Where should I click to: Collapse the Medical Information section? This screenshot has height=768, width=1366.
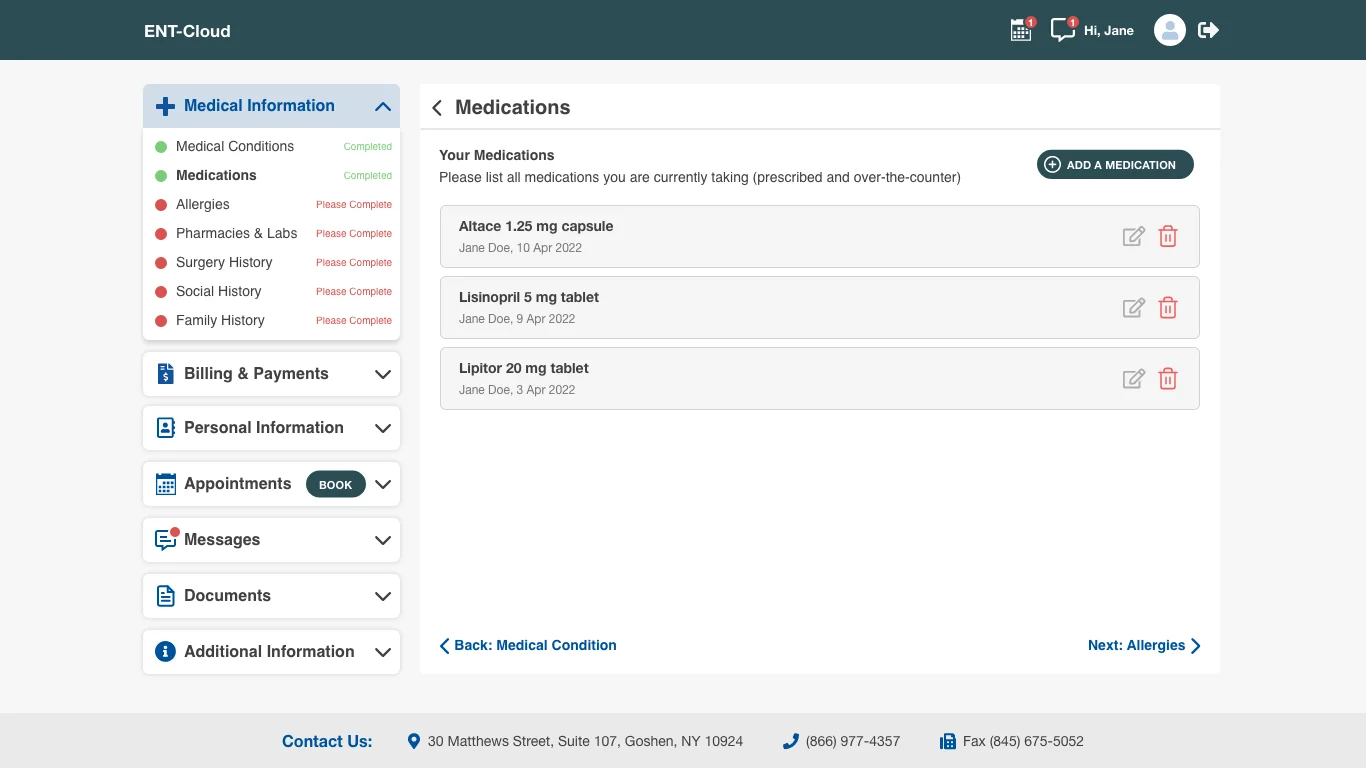pyautogui.click(x=382, y=106)
